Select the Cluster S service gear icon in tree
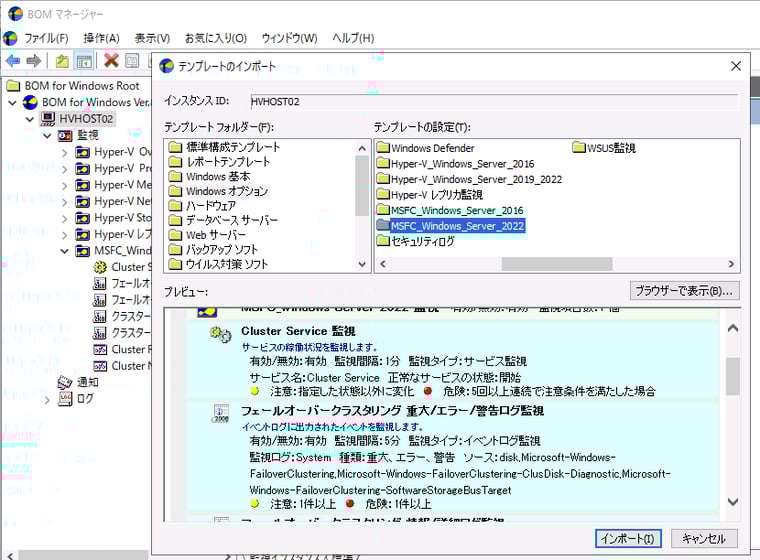This screenshot has height=560, width=760. 100,267
